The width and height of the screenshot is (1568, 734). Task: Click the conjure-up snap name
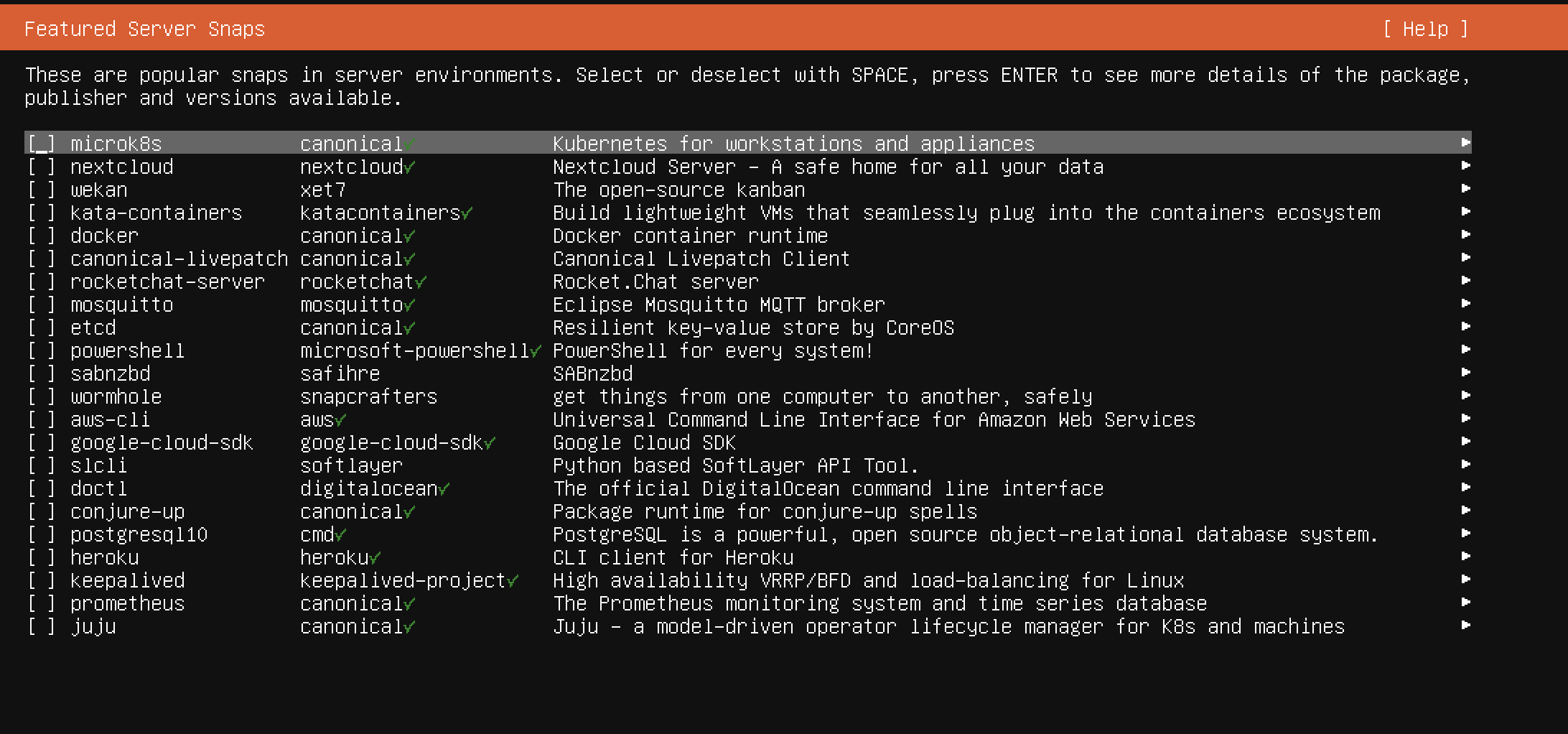click(127, 511)
